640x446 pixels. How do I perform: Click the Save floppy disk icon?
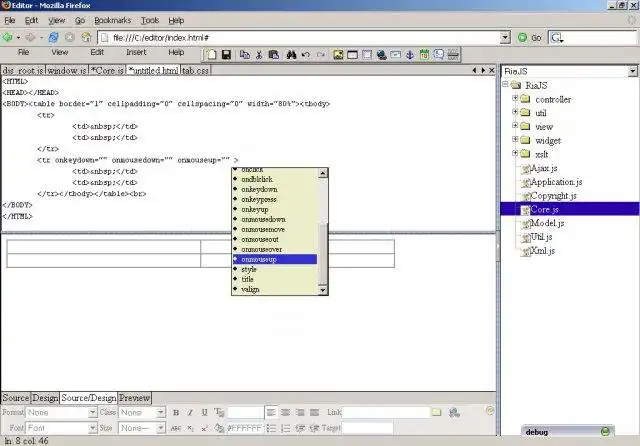point(226,54)
